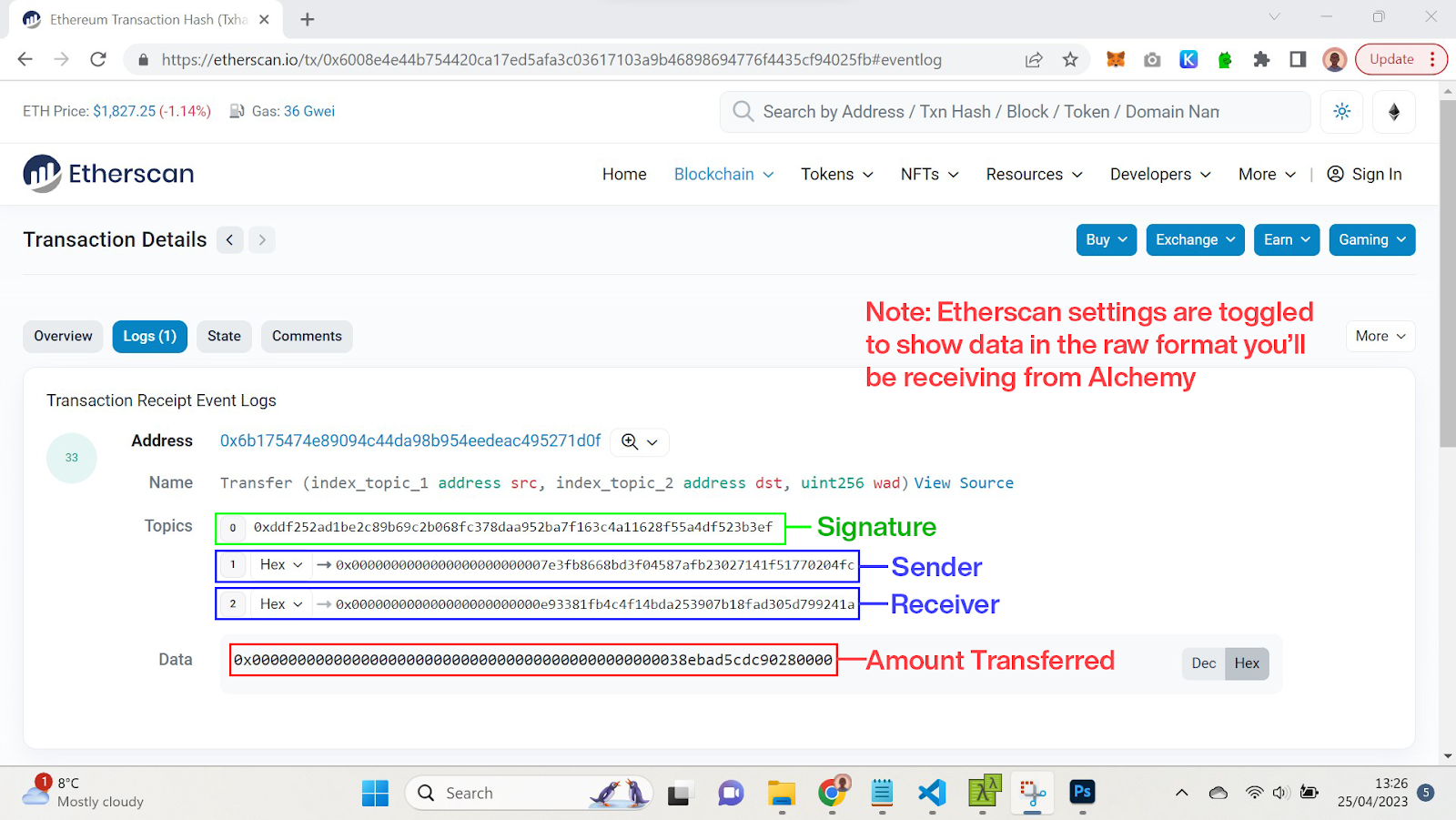Switch to the Comments tab
1456x820 pixels.
point(307,337)
